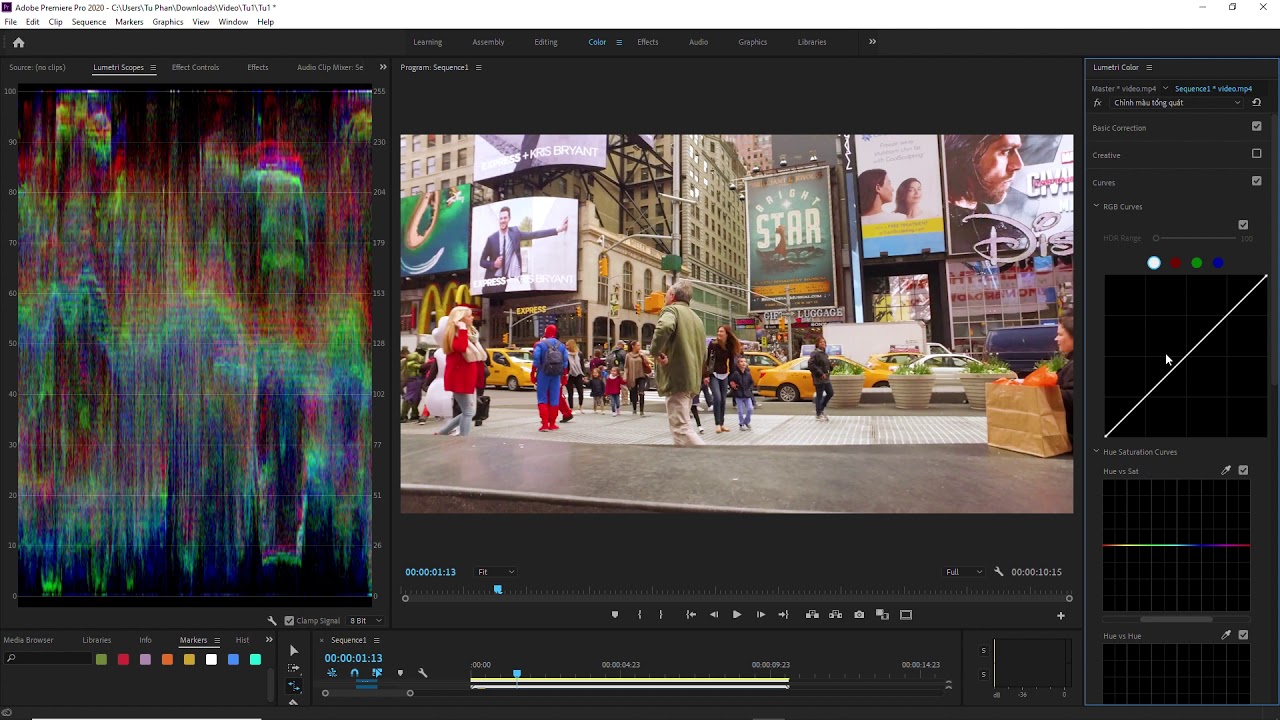The height and width of the screenshot is (720, 1280).
Task: Toggle the RGB Curves checkbox
Action: click(x=1243, y=225)
